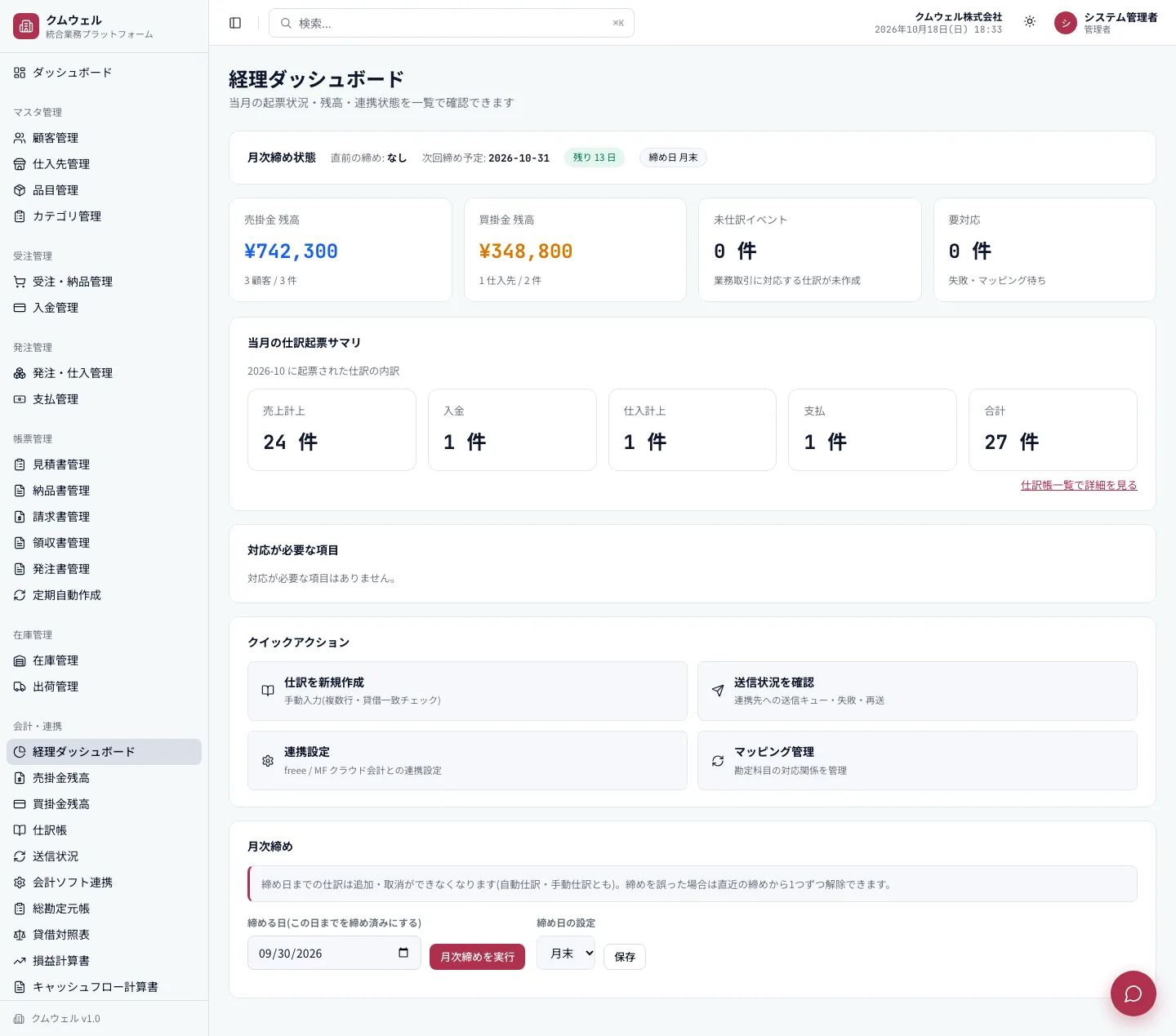
Task: Click the 月次締めを実行 button
Action: [x=477, y=957]
